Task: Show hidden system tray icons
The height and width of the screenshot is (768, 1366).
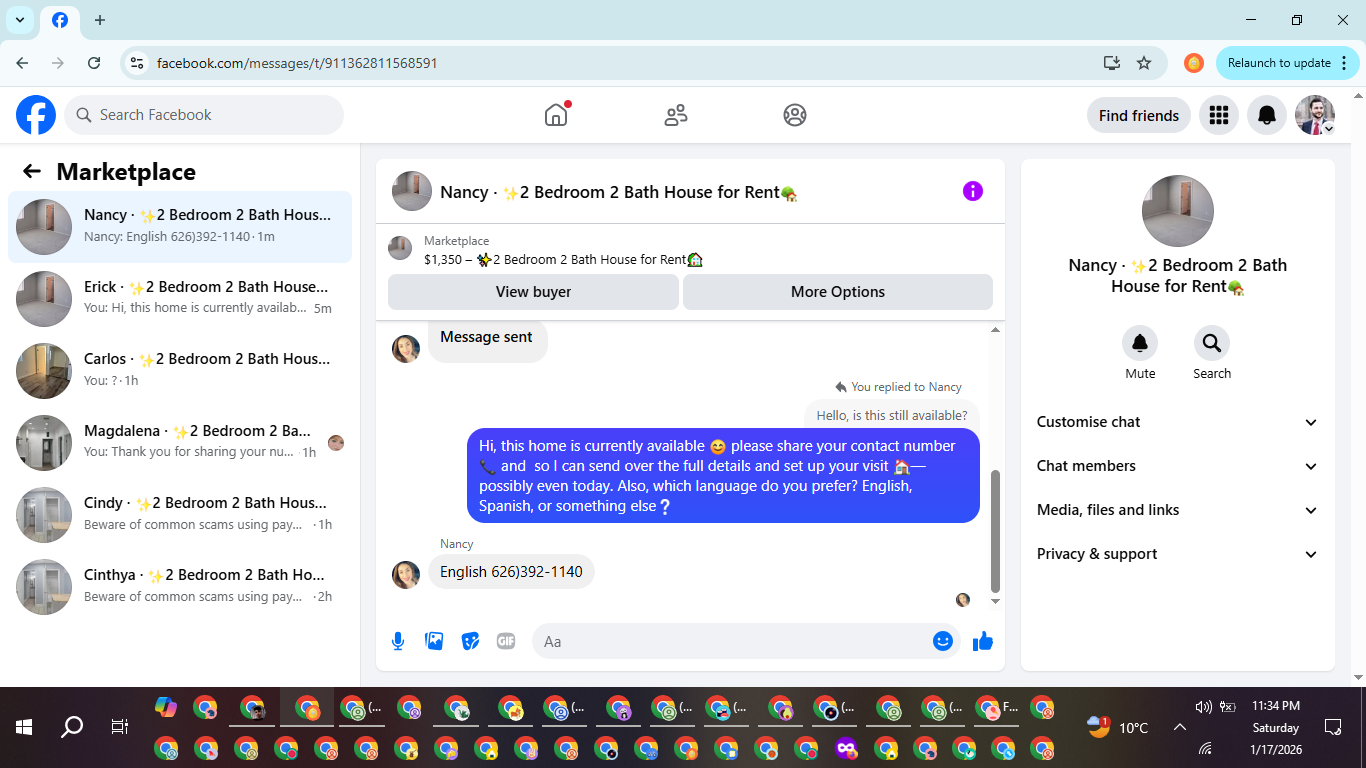Action: pyautogui.click(x=1179, y=727)
